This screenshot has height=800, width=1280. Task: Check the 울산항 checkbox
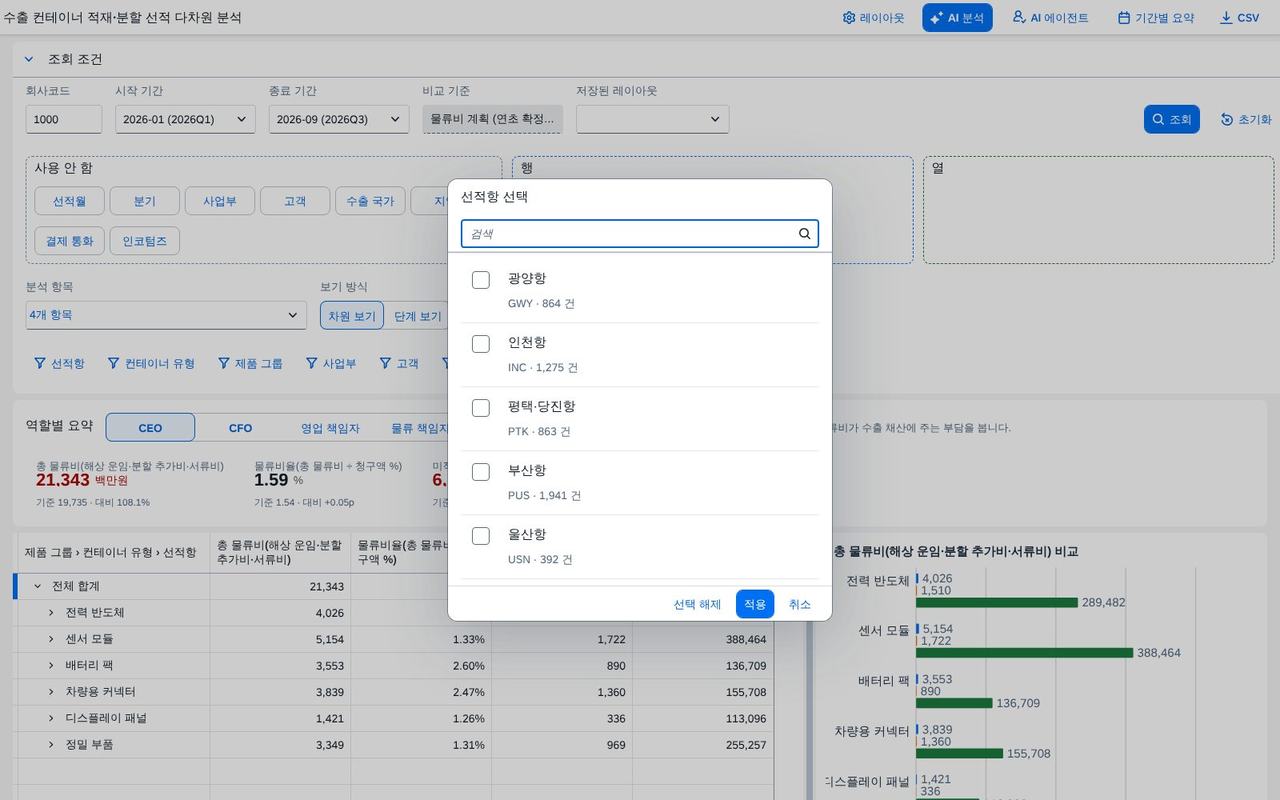(x=481, y=536)
